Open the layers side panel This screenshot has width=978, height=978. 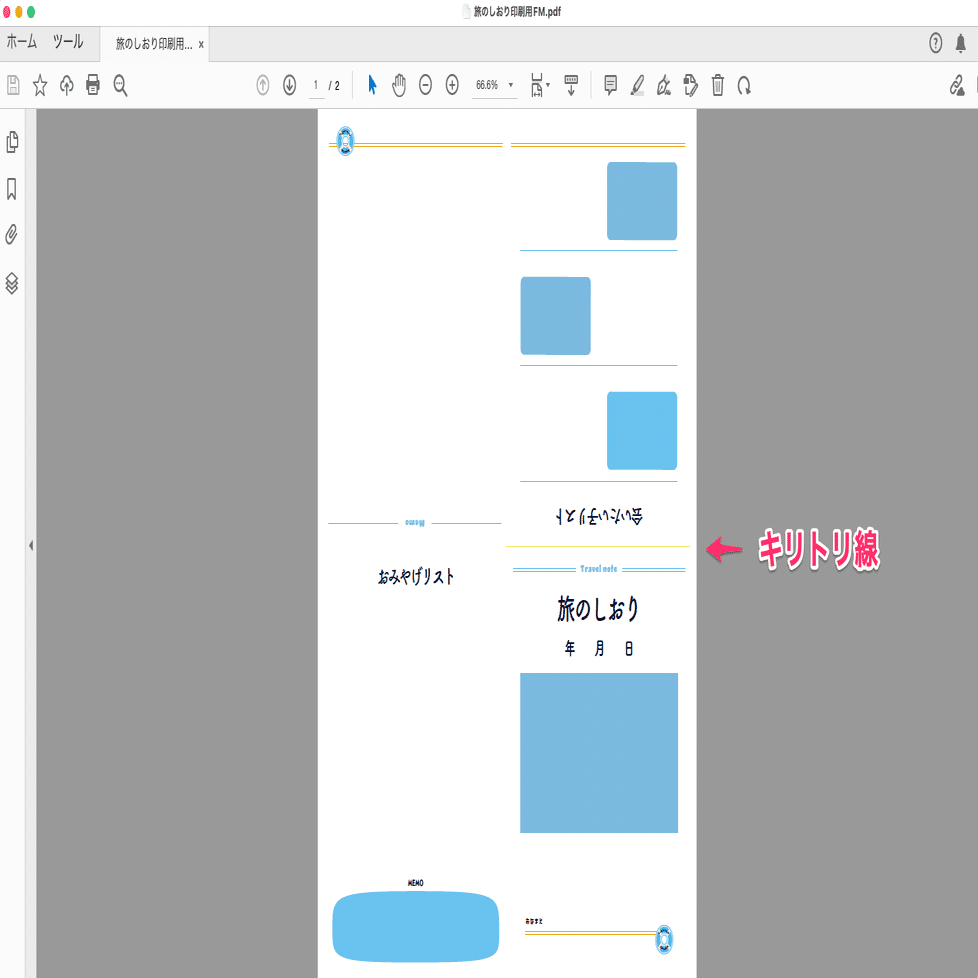(x=12, y=283)
